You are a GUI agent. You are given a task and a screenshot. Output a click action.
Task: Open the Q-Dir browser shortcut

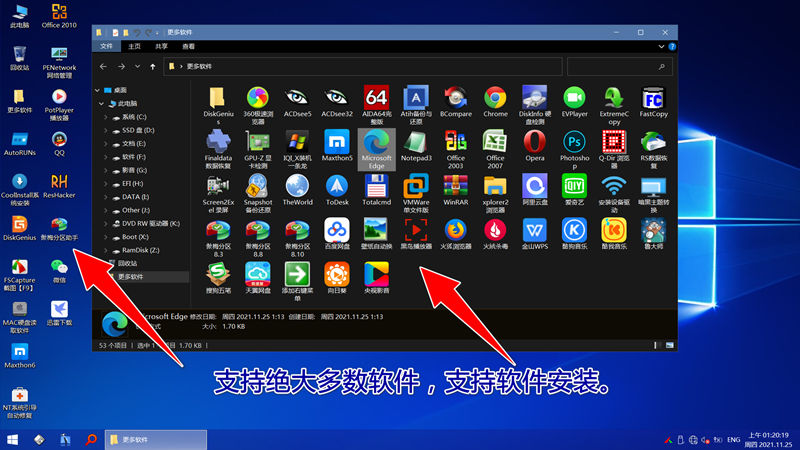click(614, 149)
